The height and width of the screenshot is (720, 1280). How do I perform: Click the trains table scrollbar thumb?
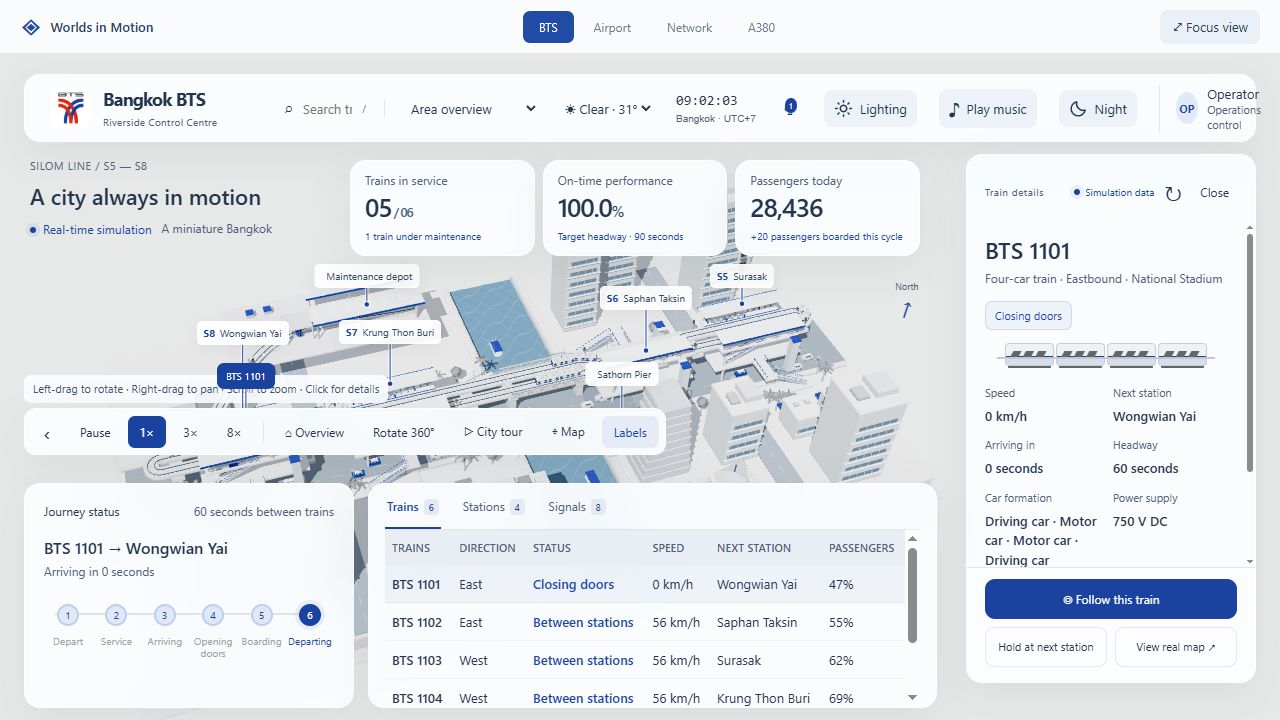[912, 596]
